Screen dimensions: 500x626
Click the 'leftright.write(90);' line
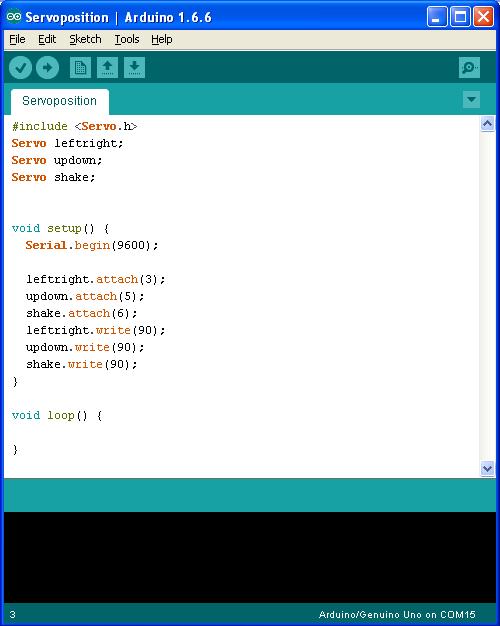pos(96,330)
